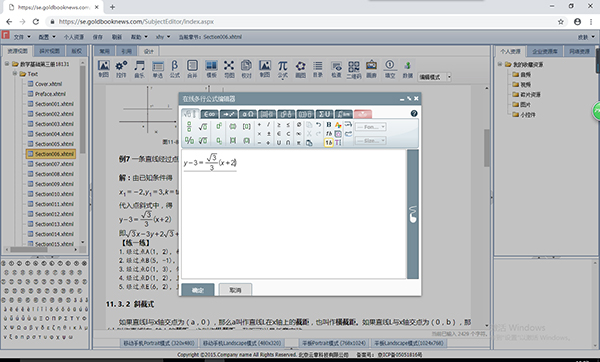Viewport: 600px width, 362px height.
Task: Open the Size dropdown in the formula editor
Action: click(x=370, y=141)
